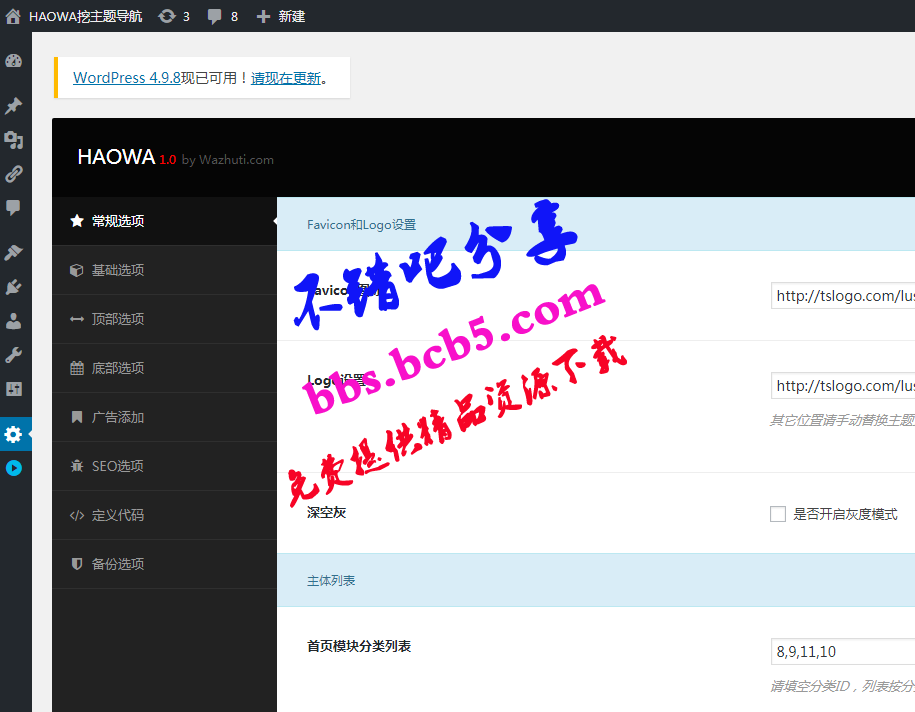The width and height of the screenshot is (915, 712).
Task: Click the code icon beside 定义代码
Action: tap(77, 515)
